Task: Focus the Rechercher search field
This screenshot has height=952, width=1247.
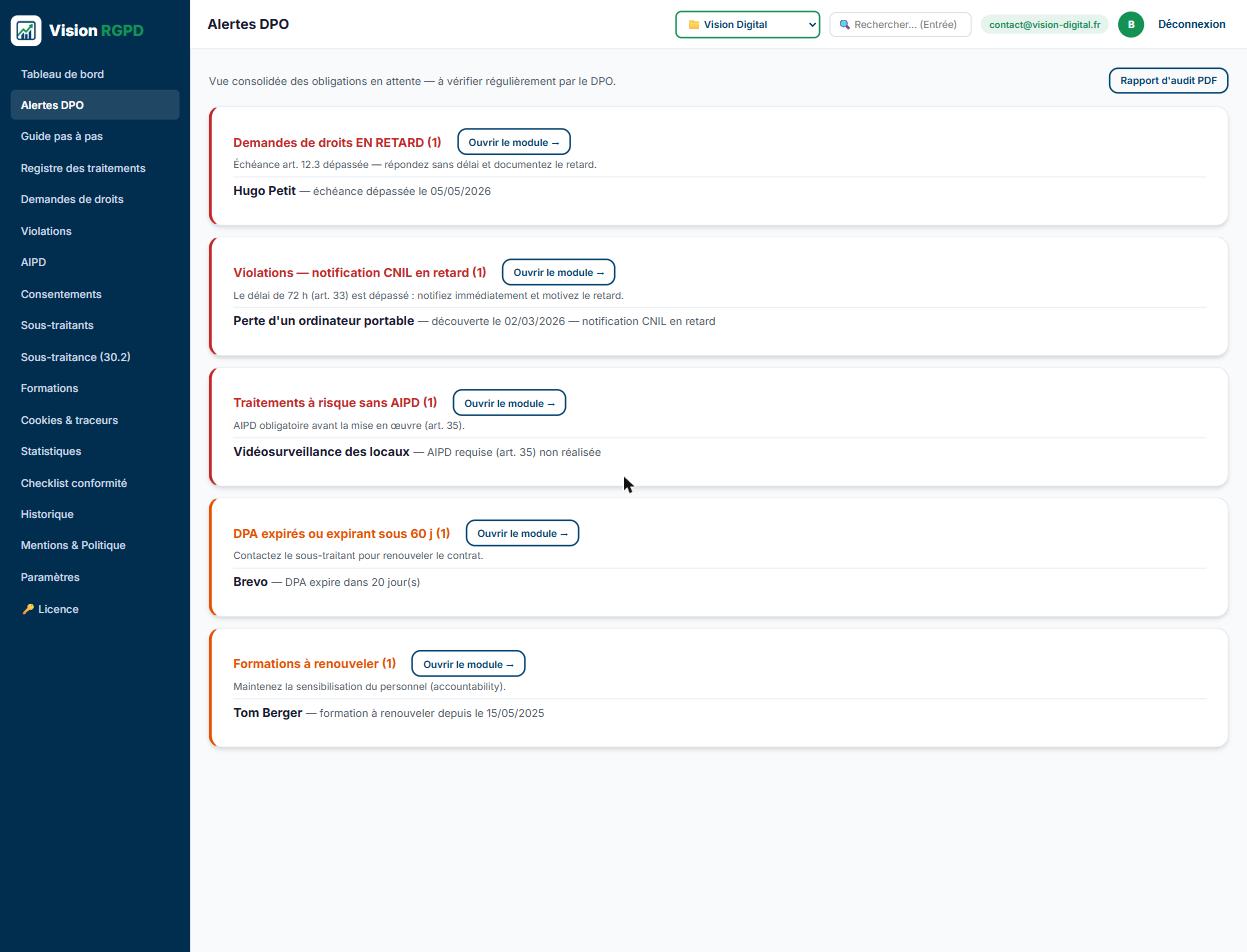Action: tap(900, 24)
